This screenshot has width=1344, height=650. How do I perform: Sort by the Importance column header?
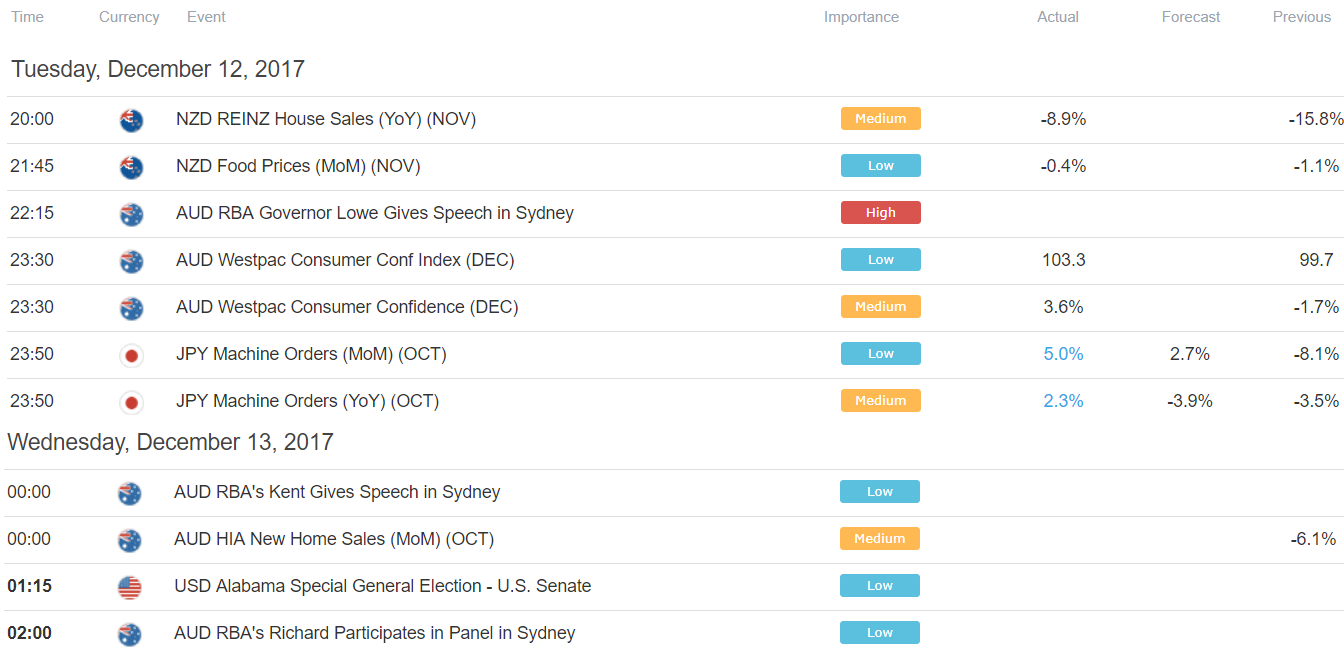point(861,17)
